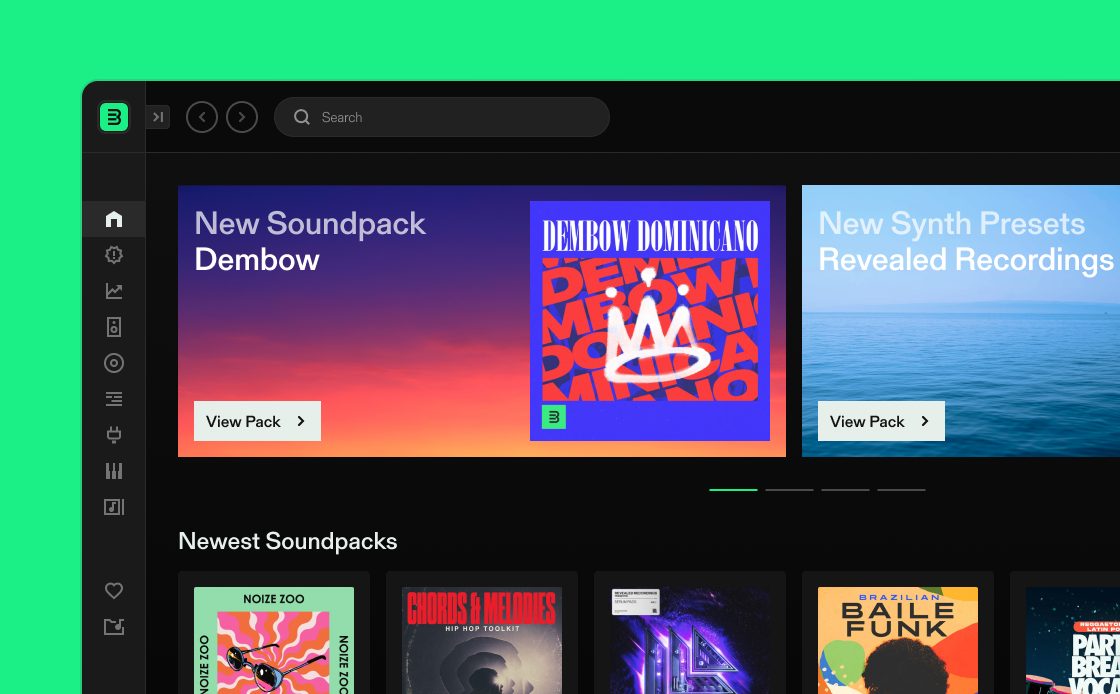Screen dimensions: 1120x694
Task: Open the new releases badge icon in sidebar
Action: click(x=114, y=255)
